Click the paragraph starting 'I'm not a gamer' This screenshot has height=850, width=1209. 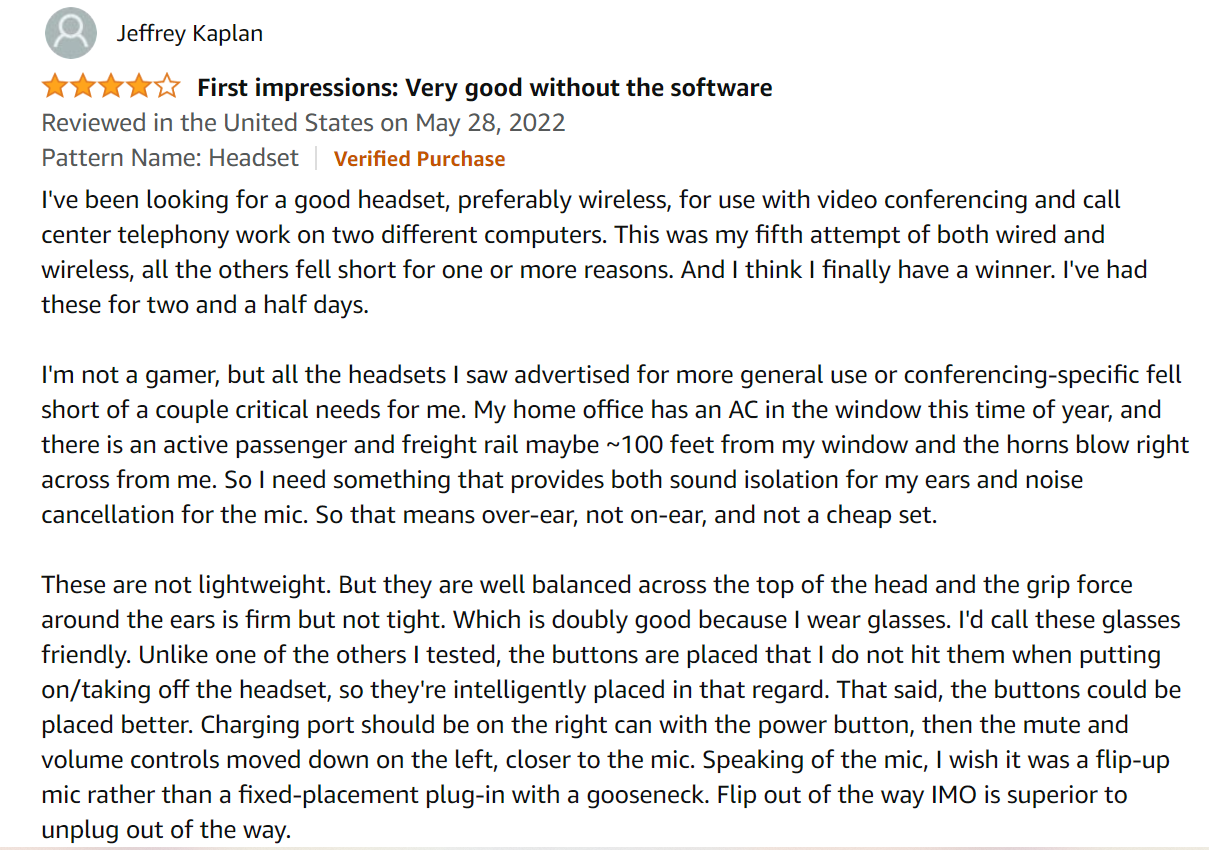tap(612, 445)
